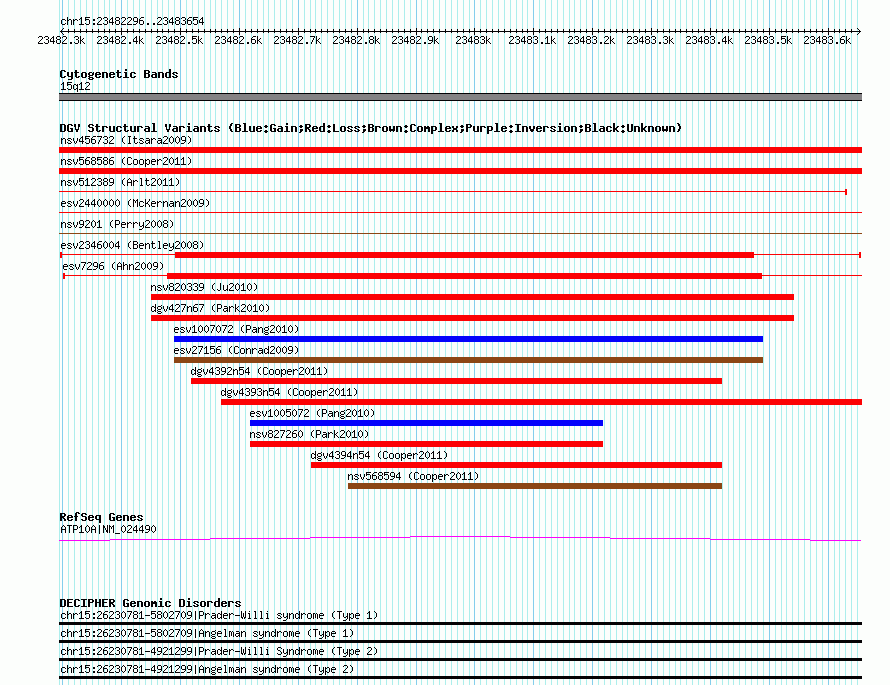Select the red nsv456732 loss bar
The image size is (890, 685).
tap(460, 150)
